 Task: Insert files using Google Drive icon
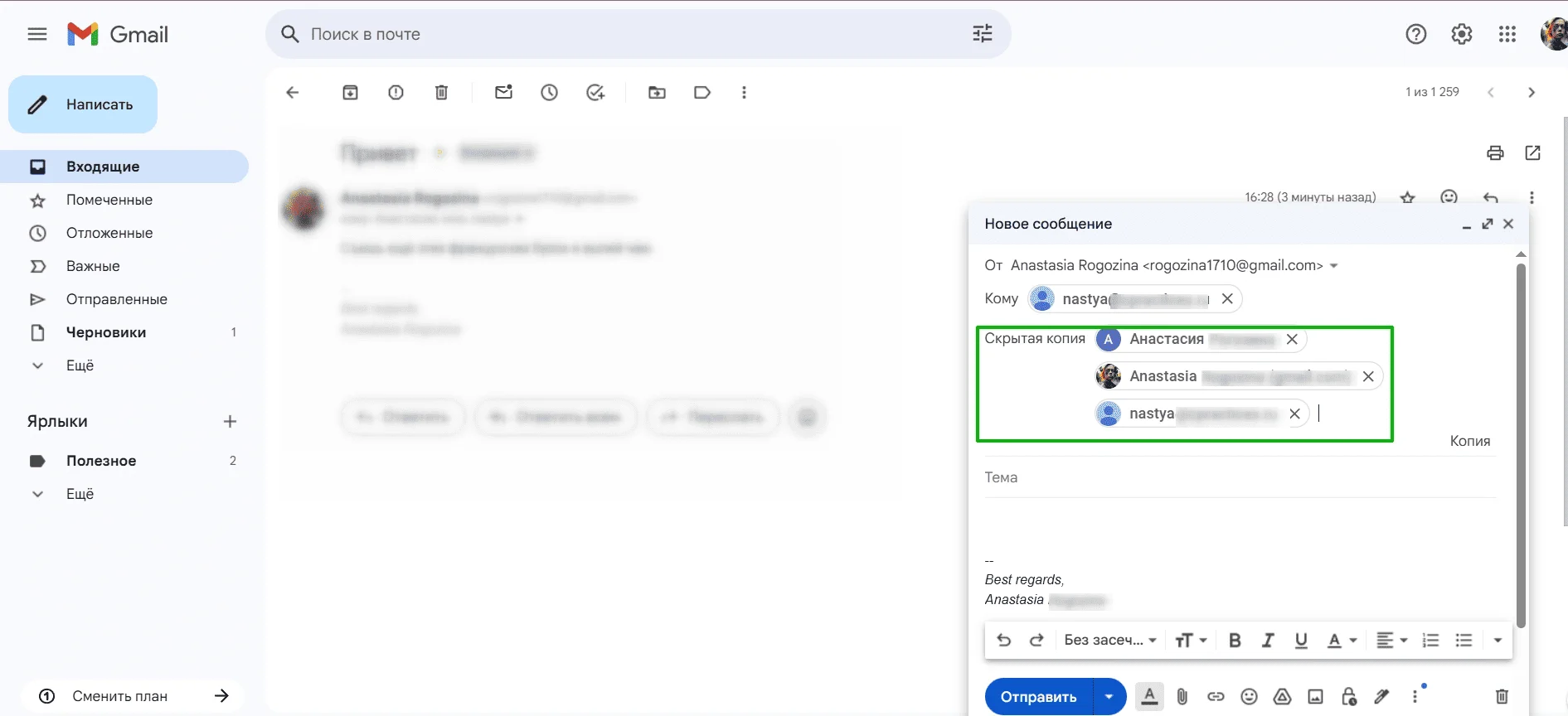[x=1282, y=697]
